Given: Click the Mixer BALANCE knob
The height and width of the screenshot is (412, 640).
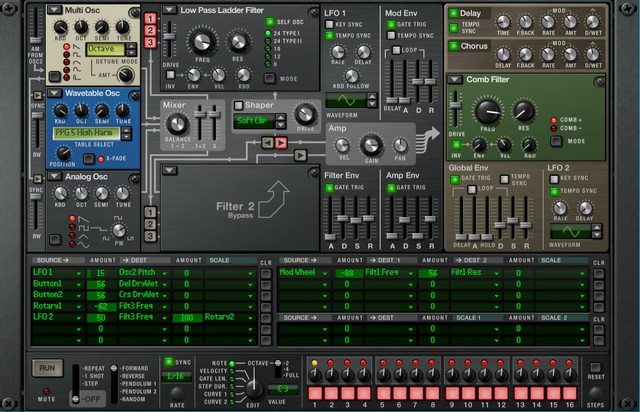Looking at the screenshot, I should pyautogui.click(x=177, y=124).
